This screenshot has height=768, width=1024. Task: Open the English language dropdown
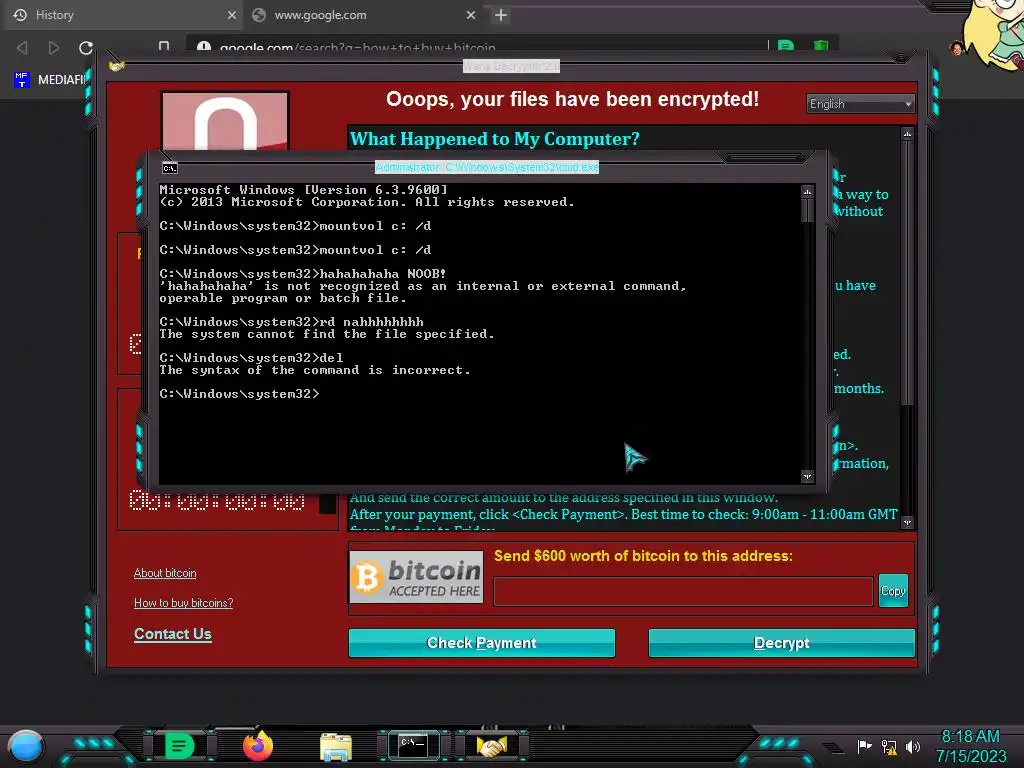click(859, 104)
